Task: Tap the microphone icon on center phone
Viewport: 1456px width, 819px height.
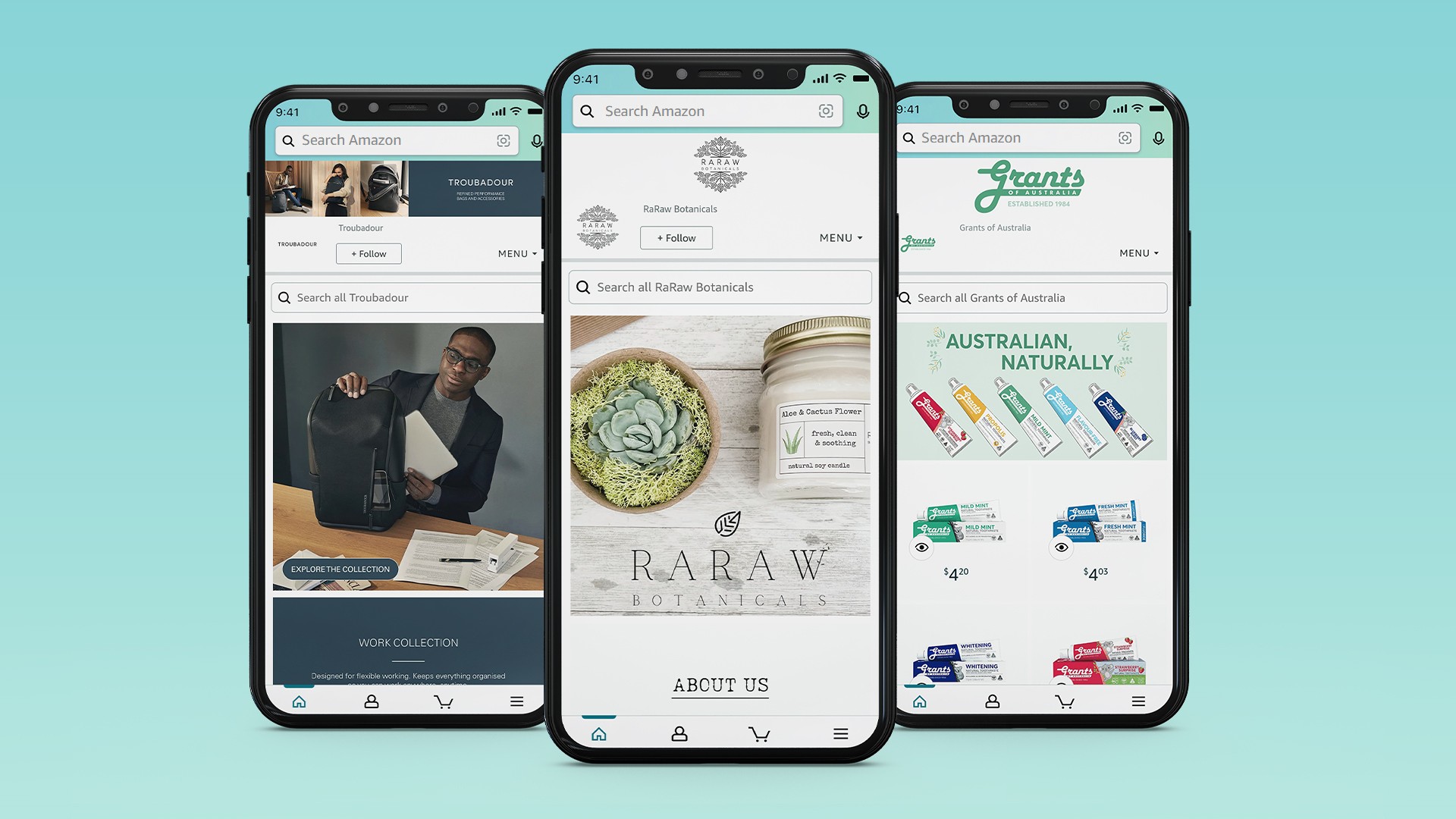Action: pyautogui.click(x=862, y=111)
